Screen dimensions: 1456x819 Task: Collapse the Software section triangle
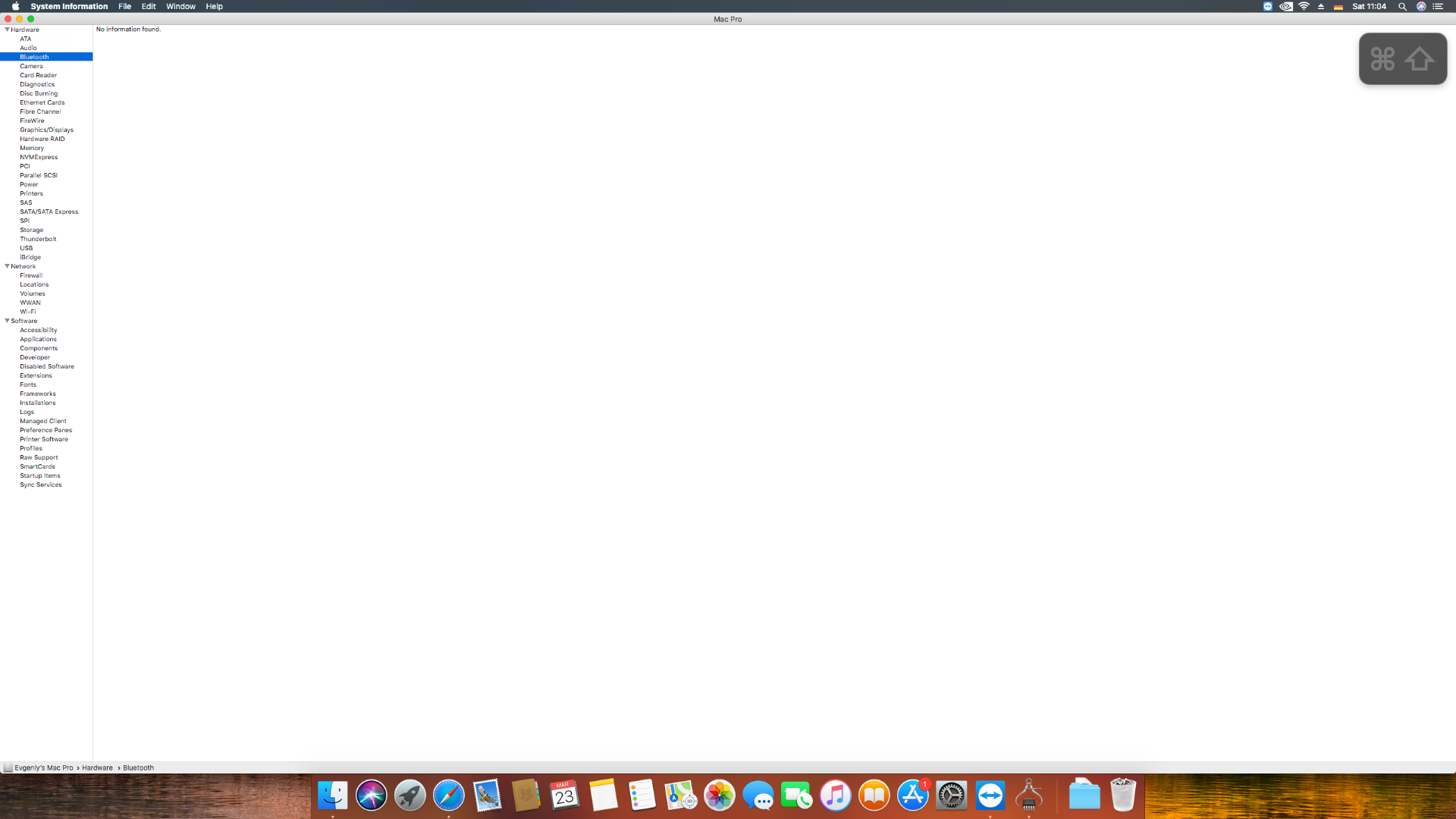(7, 321)
